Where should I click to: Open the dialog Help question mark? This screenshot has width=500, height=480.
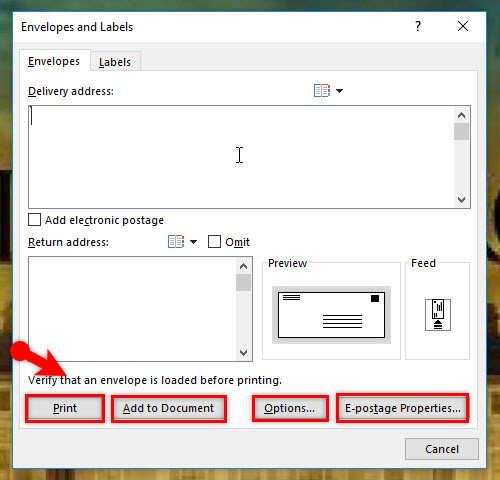pos(418,26)
